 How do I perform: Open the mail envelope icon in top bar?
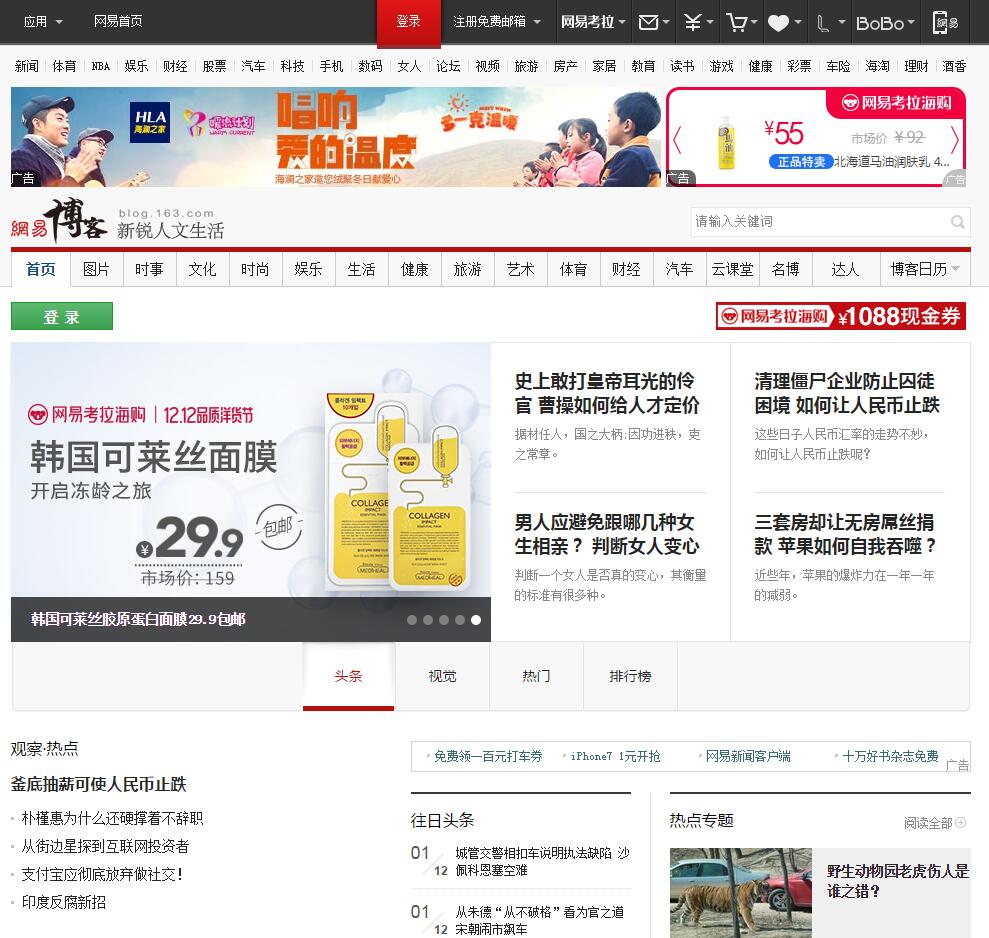(648, 23)
